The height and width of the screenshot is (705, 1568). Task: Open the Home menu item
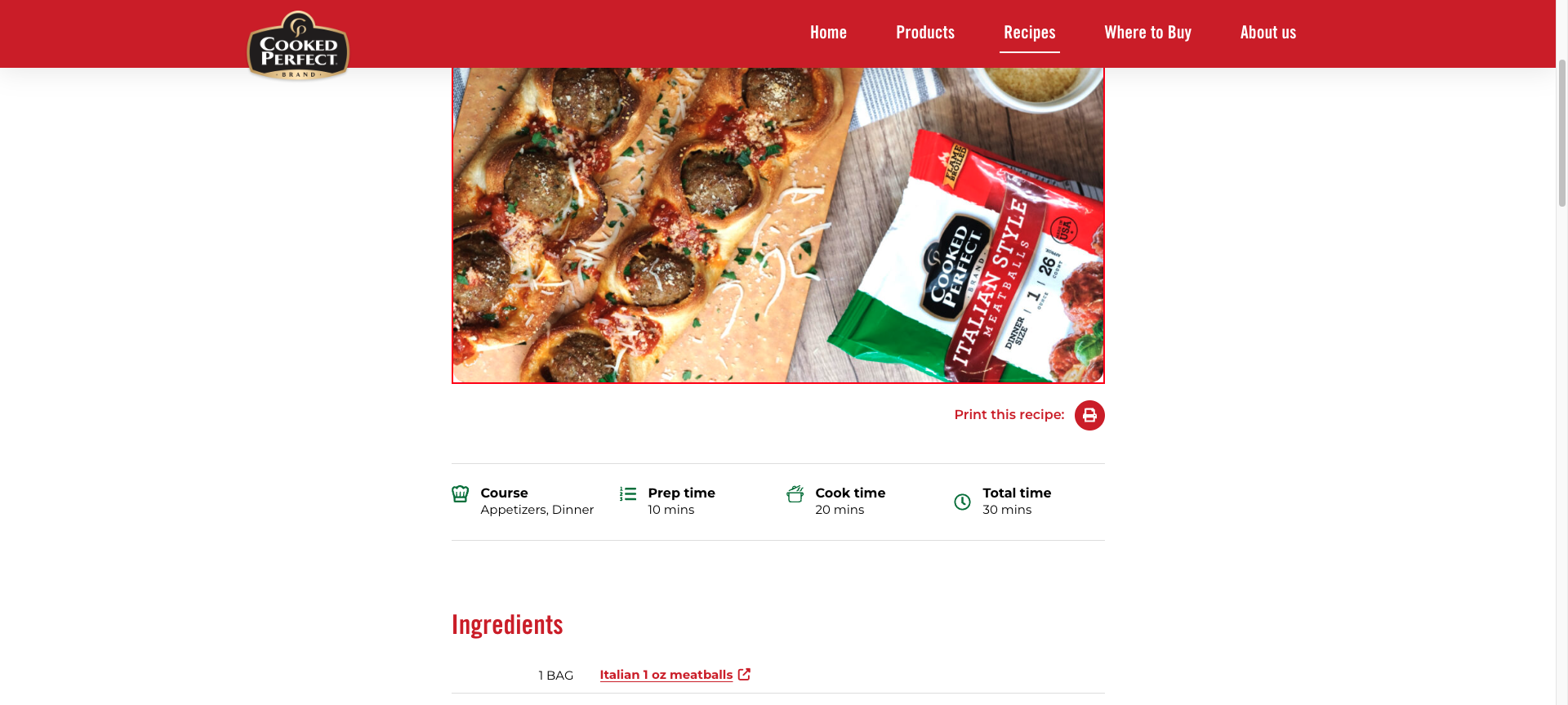click(x=828, y=33)
